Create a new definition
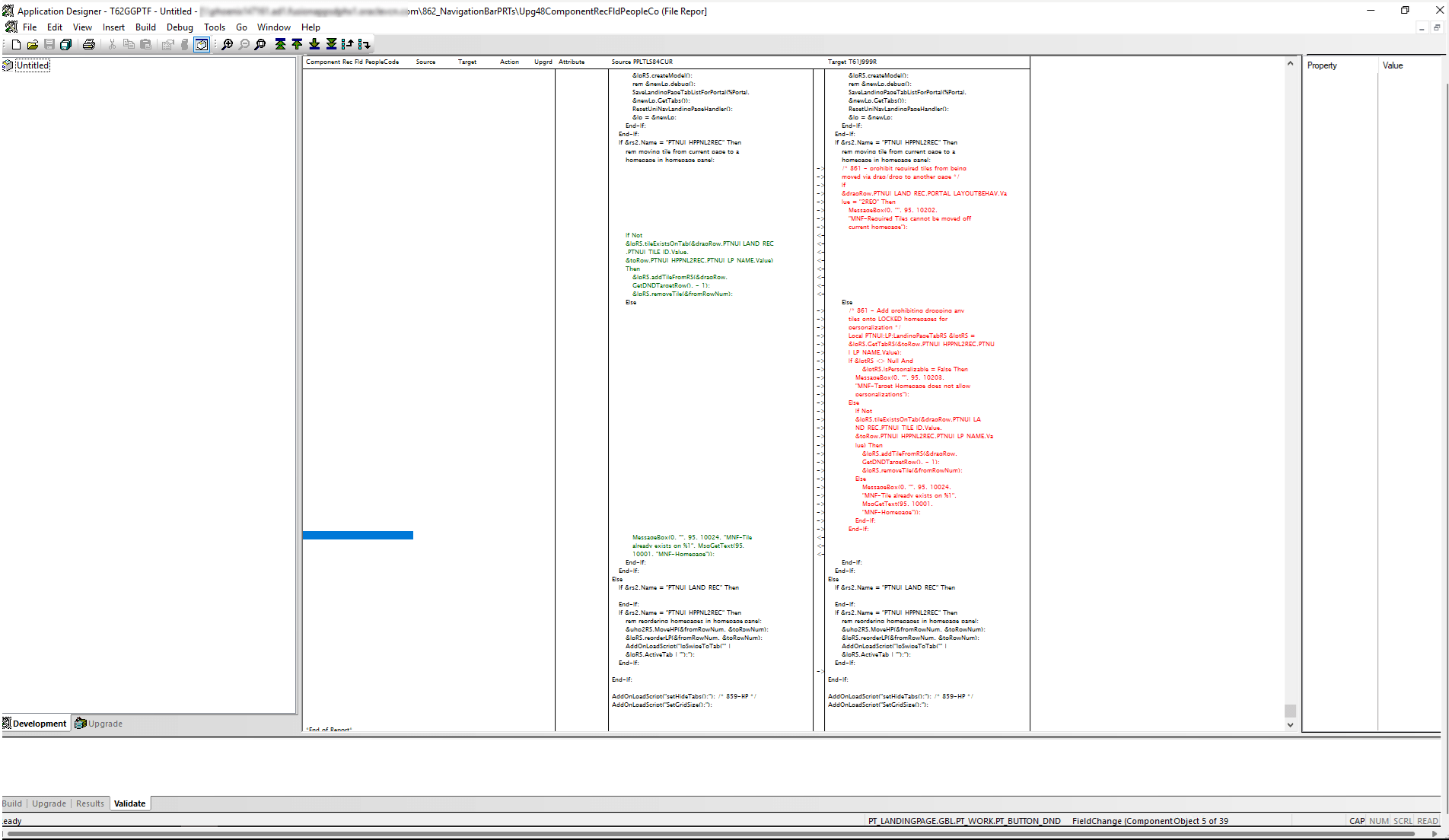The image size is (1449, 840). coord(14,44)
